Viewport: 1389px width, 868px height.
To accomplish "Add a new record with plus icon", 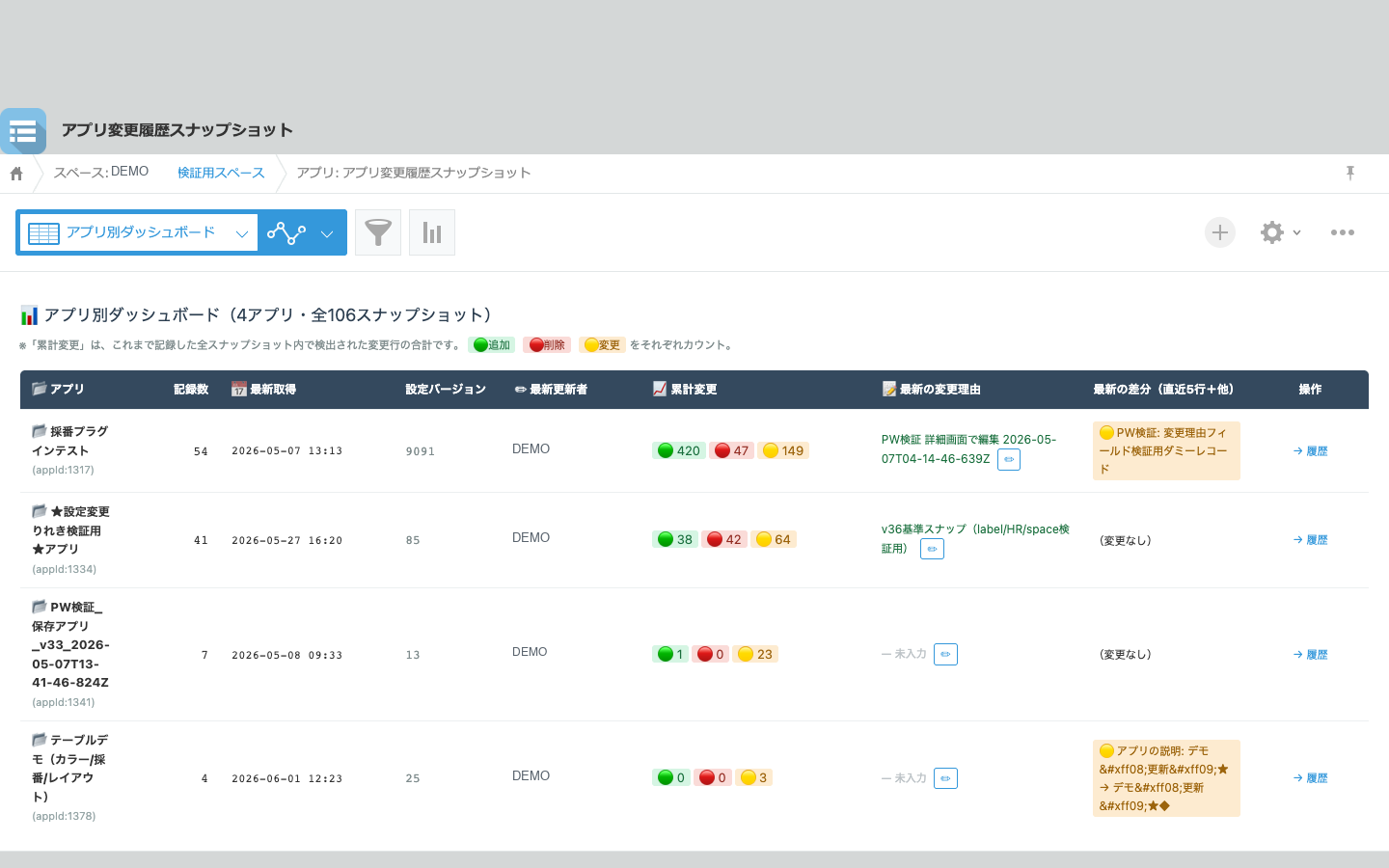I will (x=1220, y=232).
